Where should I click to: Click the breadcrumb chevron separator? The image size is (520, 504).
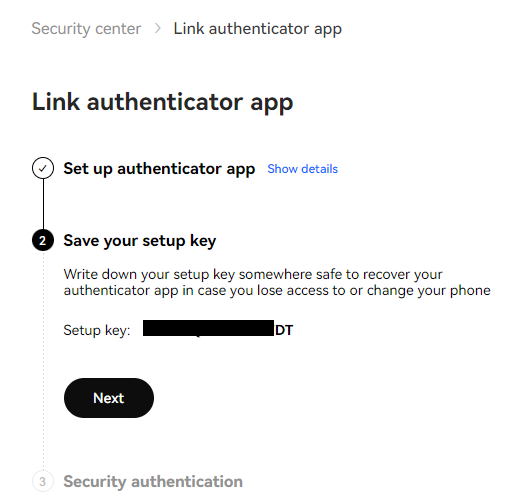[158, 29]
